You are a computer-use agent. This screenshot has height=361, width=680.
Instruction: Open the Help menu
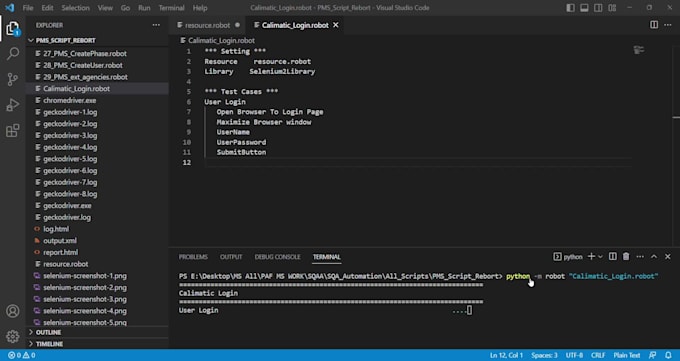click(x=200, y=8)
